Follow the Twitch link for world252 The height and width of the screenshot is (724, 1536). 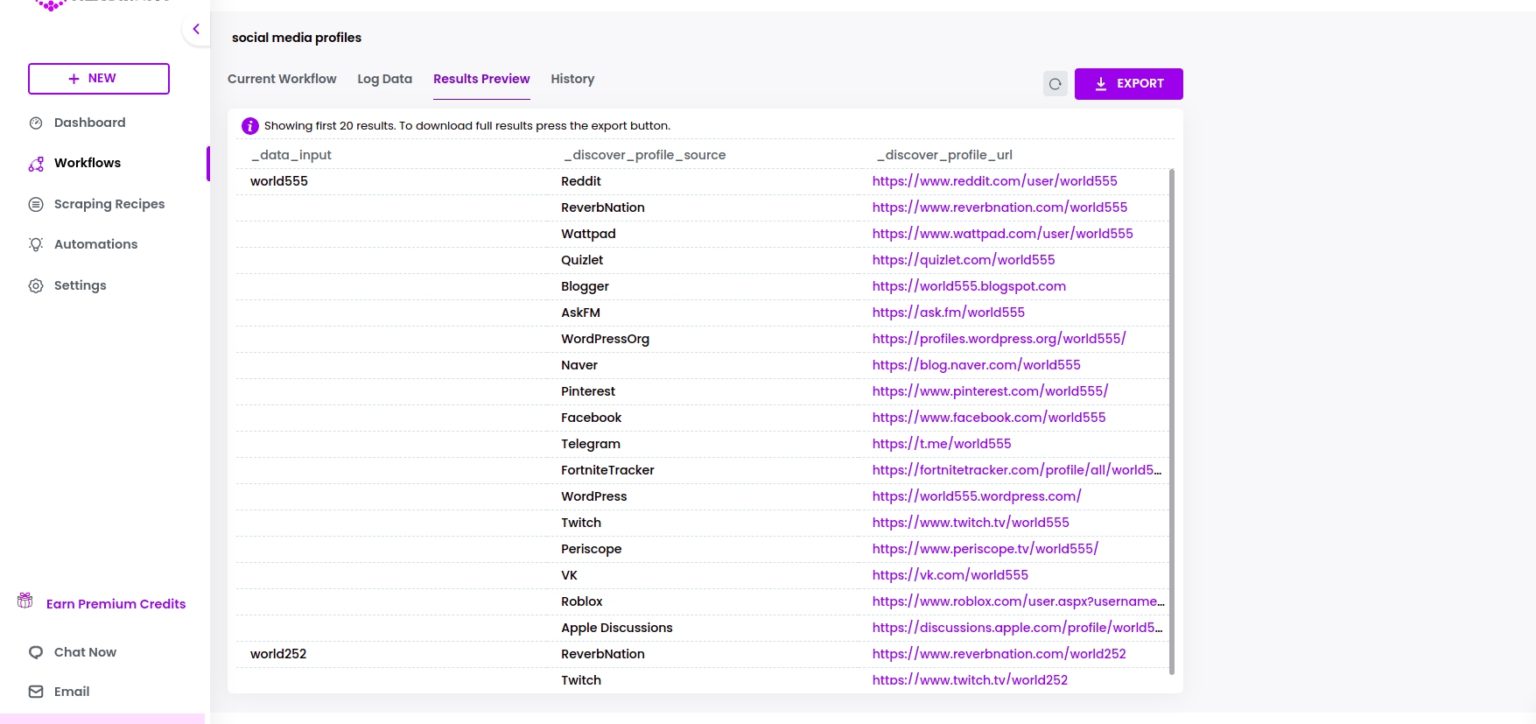tap(970, 680)
